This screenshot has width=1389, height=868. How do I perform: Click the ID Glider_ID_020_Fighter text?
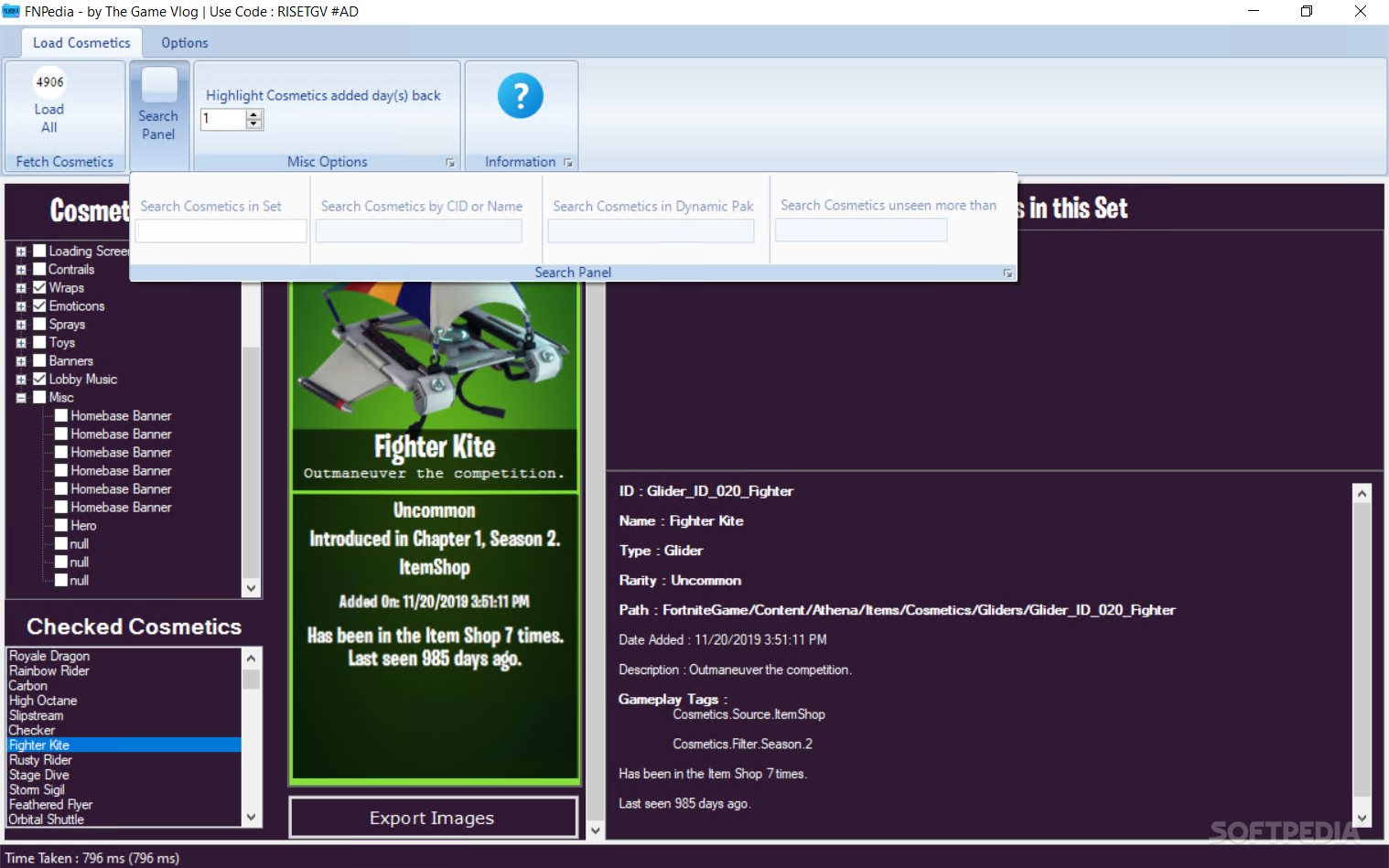pyautogui.click(x=706, y=491)
